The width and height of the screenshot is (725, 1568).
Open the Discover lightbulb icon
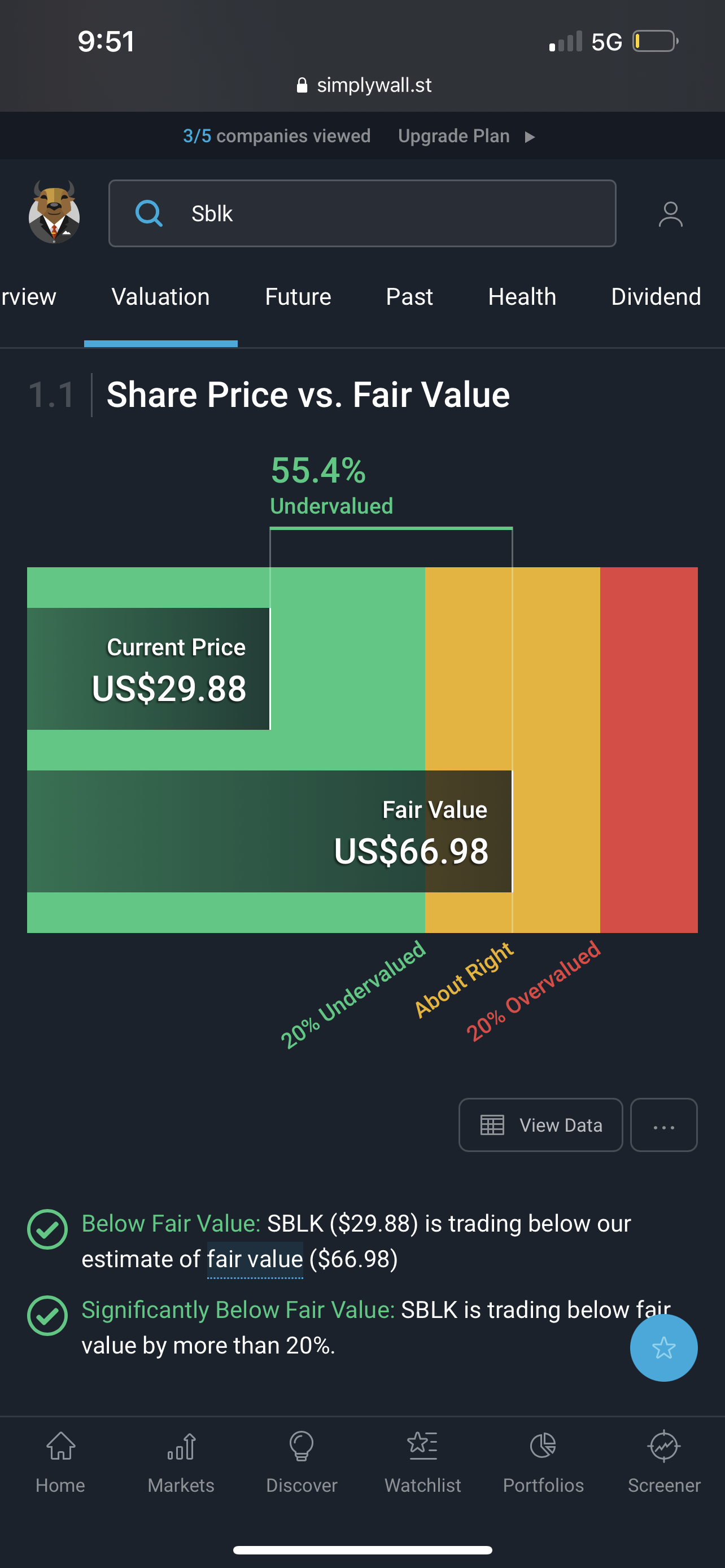pyautogui.click(x=302, y=1446)
